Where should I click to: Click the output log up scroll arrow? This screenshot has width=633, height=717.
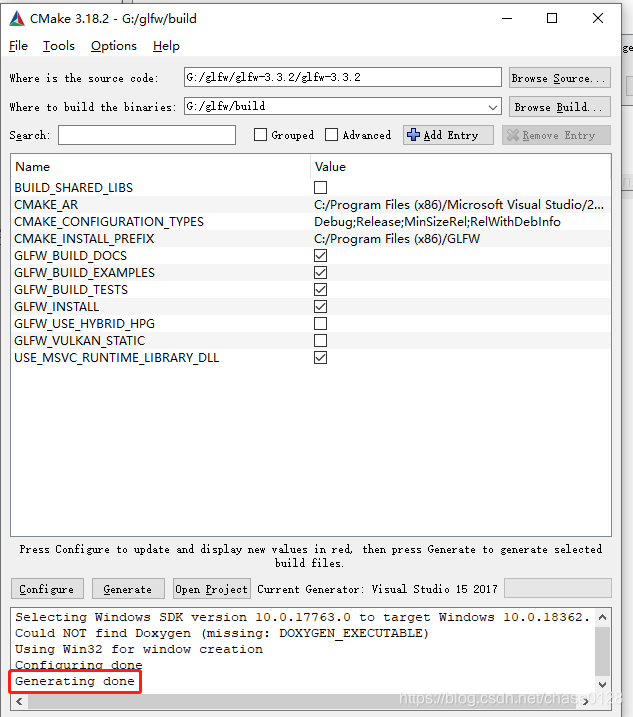click(x=602, y=617)
